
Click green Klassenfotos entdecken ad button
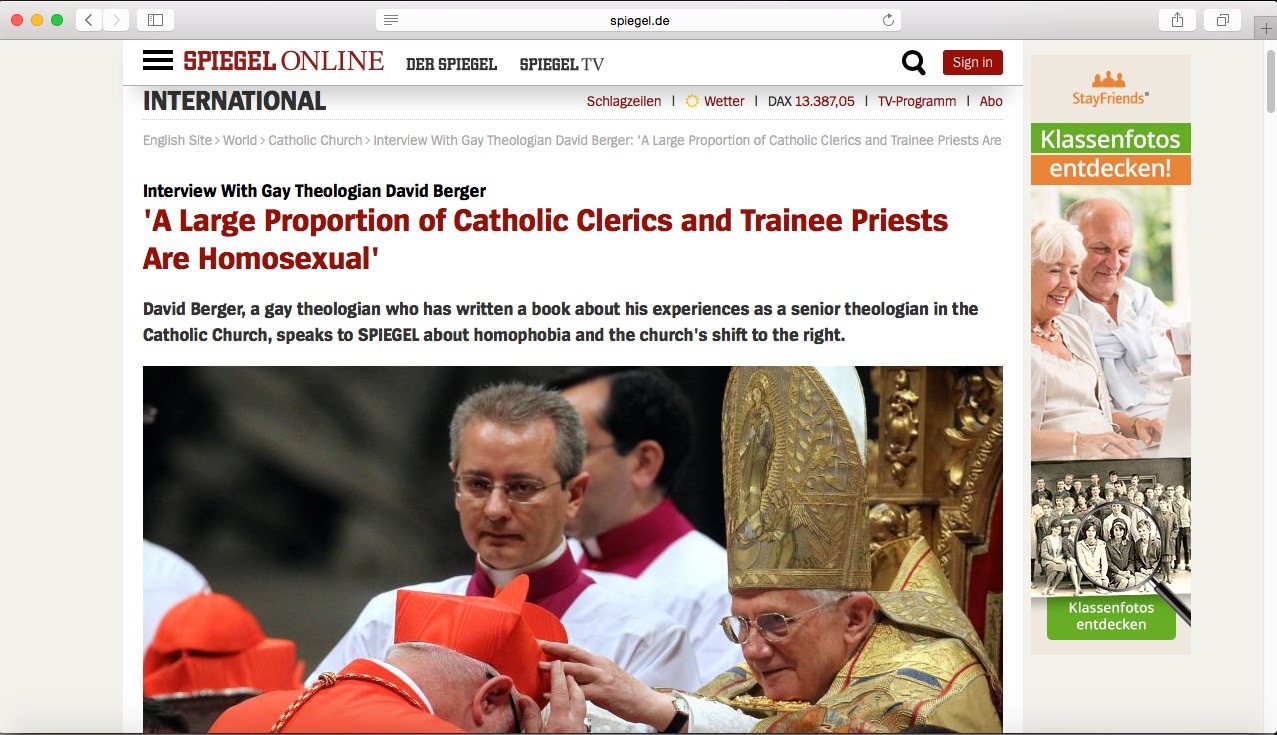point(1111,616)
